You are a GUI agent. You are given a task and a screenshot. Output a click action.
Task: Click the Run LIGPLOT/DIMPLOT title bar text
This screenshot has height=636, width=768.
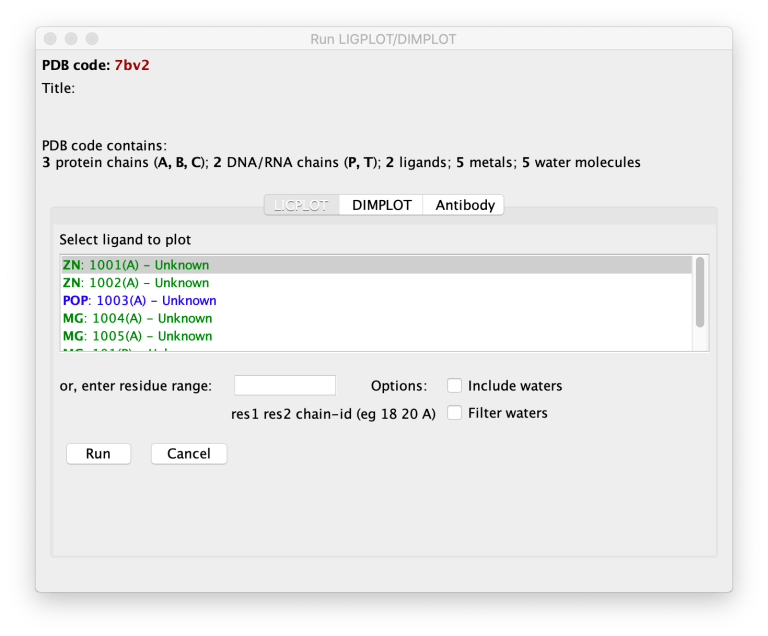[x=384, y=39]
